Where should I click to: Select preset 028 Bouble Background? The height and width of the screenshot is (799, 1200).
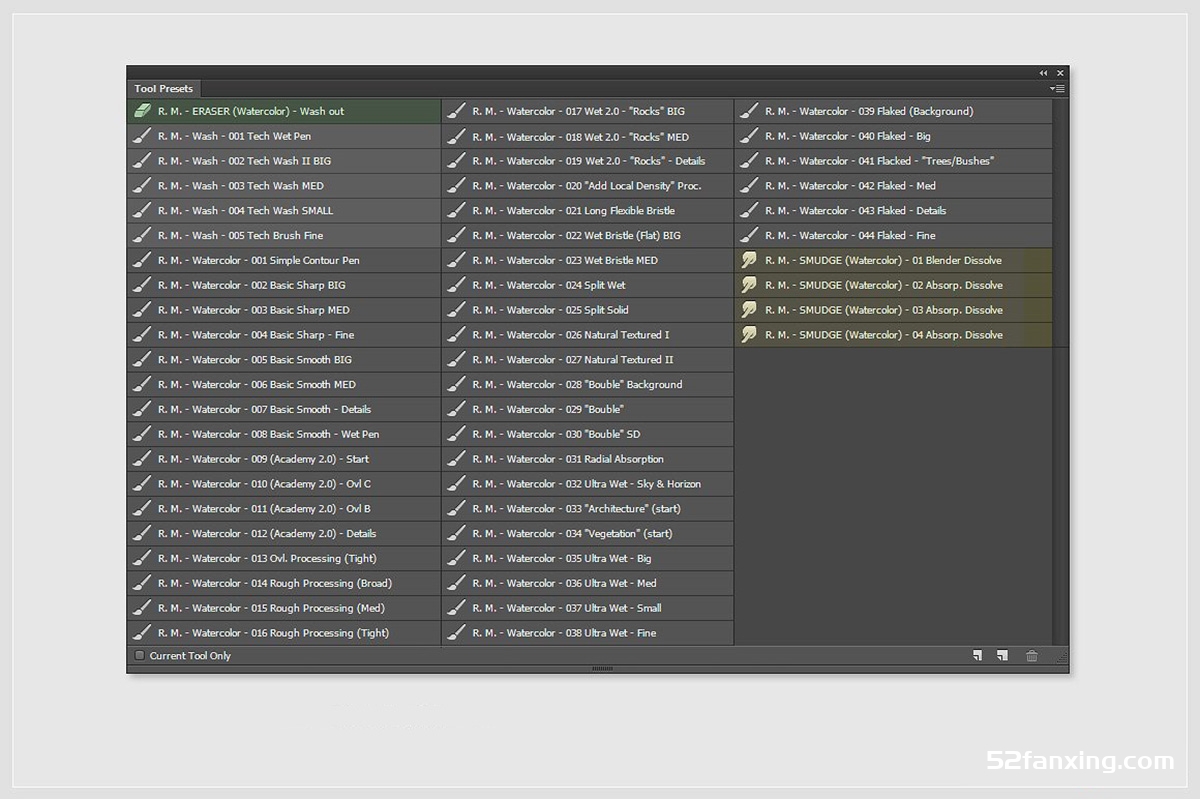(588, 385)
